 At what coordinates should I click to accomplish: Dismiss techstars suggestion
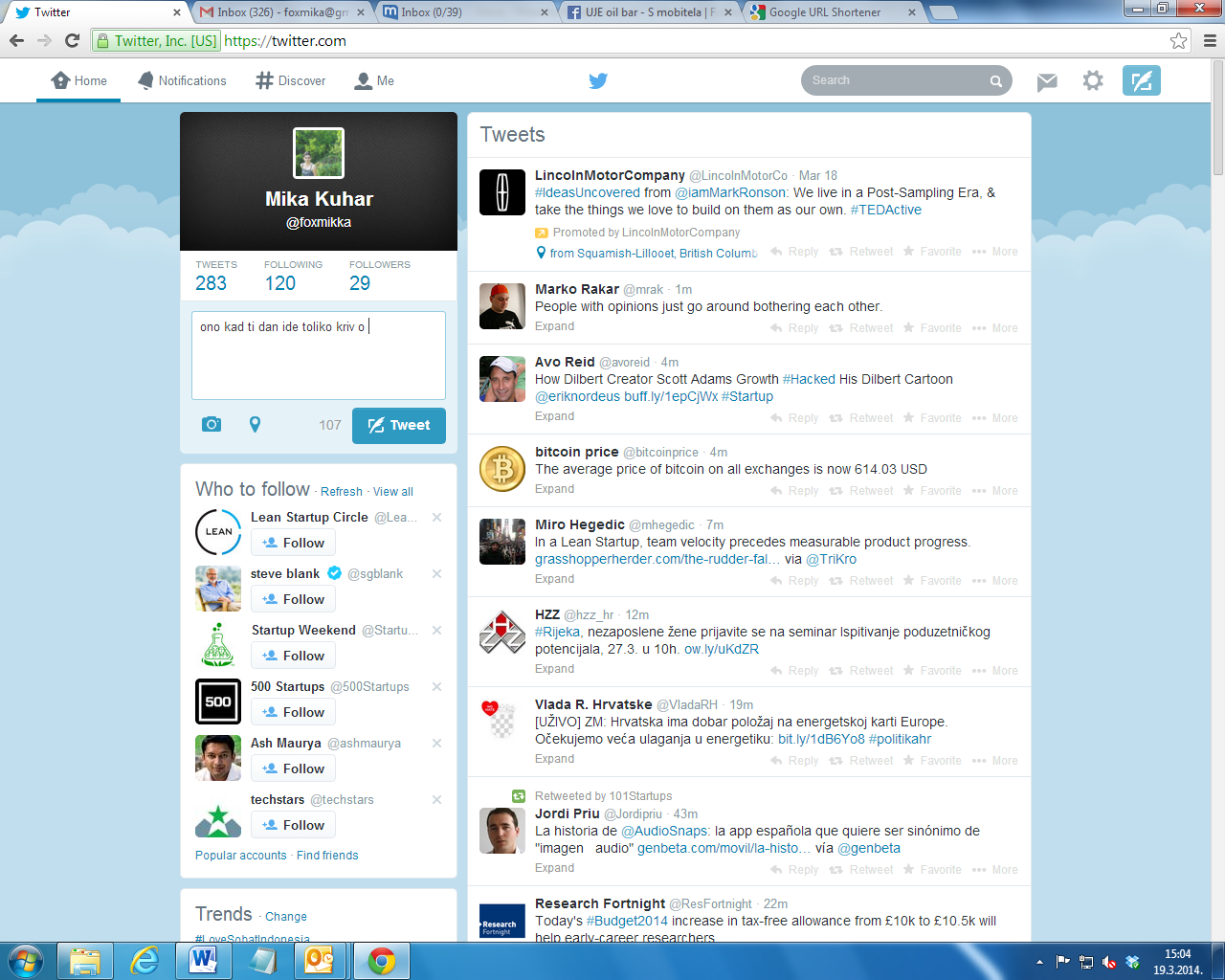436,799
